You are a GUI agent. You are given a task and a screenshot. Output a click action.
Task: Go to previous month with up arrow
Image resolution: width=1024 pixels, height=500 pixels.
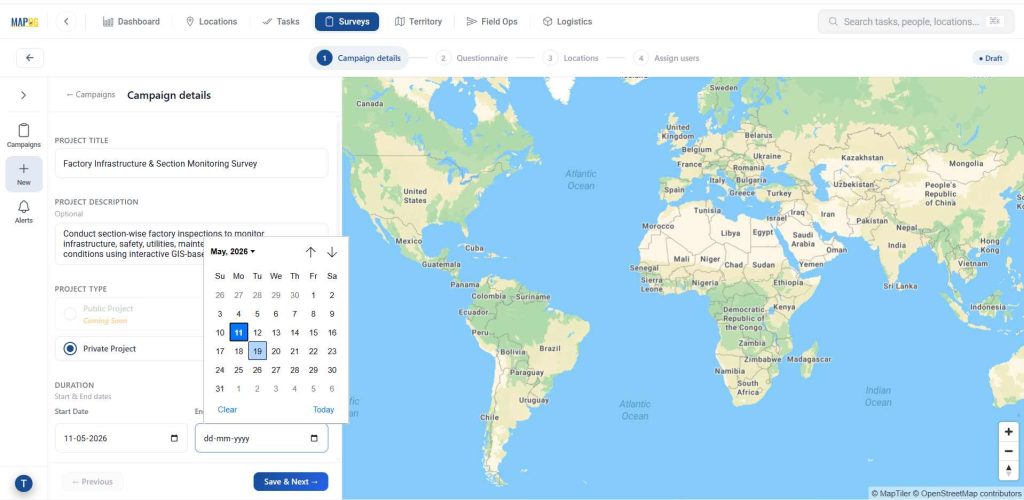[311, 252]
